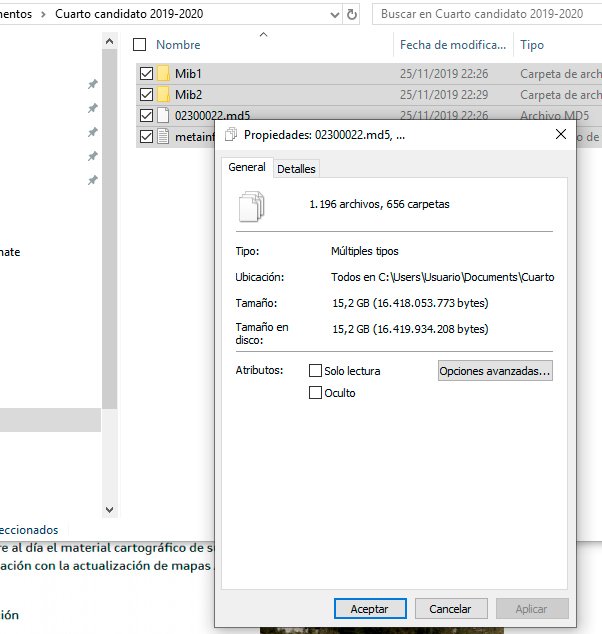Sort files by the Nombre column header
The width and height of the screenshot is (602, 634).
[179, 45]
